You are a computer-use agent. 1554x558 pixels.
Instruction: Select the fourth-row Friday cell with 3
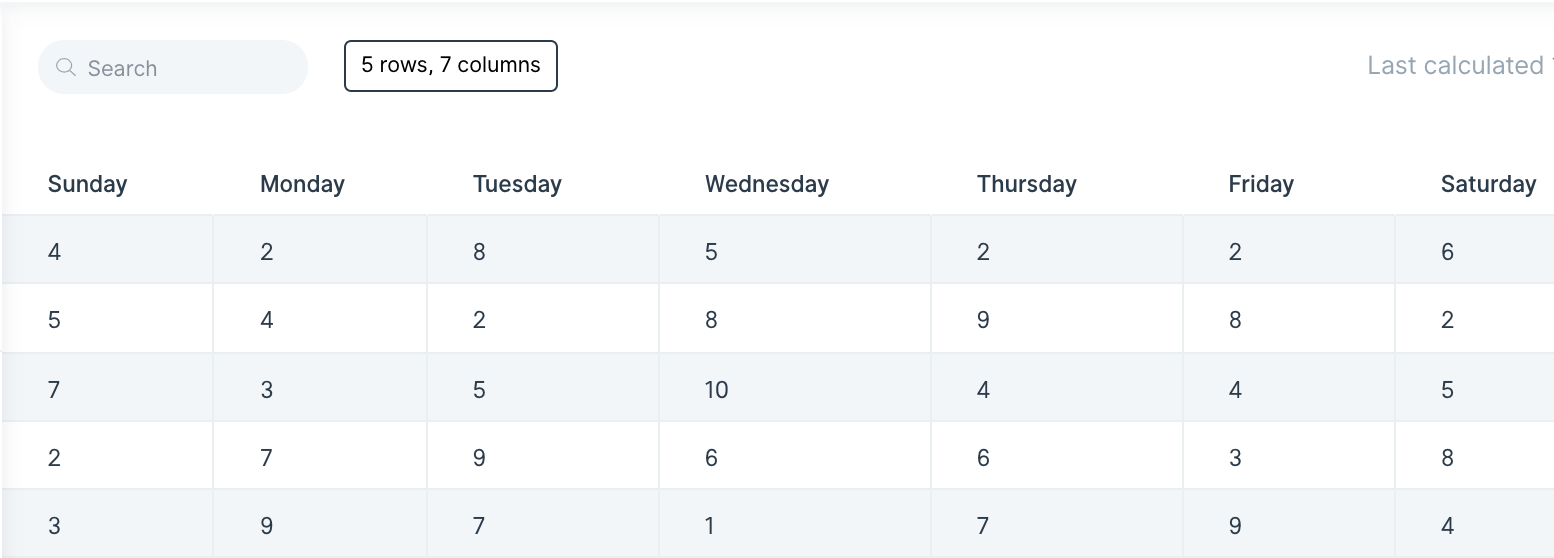tap(1289, 456)
